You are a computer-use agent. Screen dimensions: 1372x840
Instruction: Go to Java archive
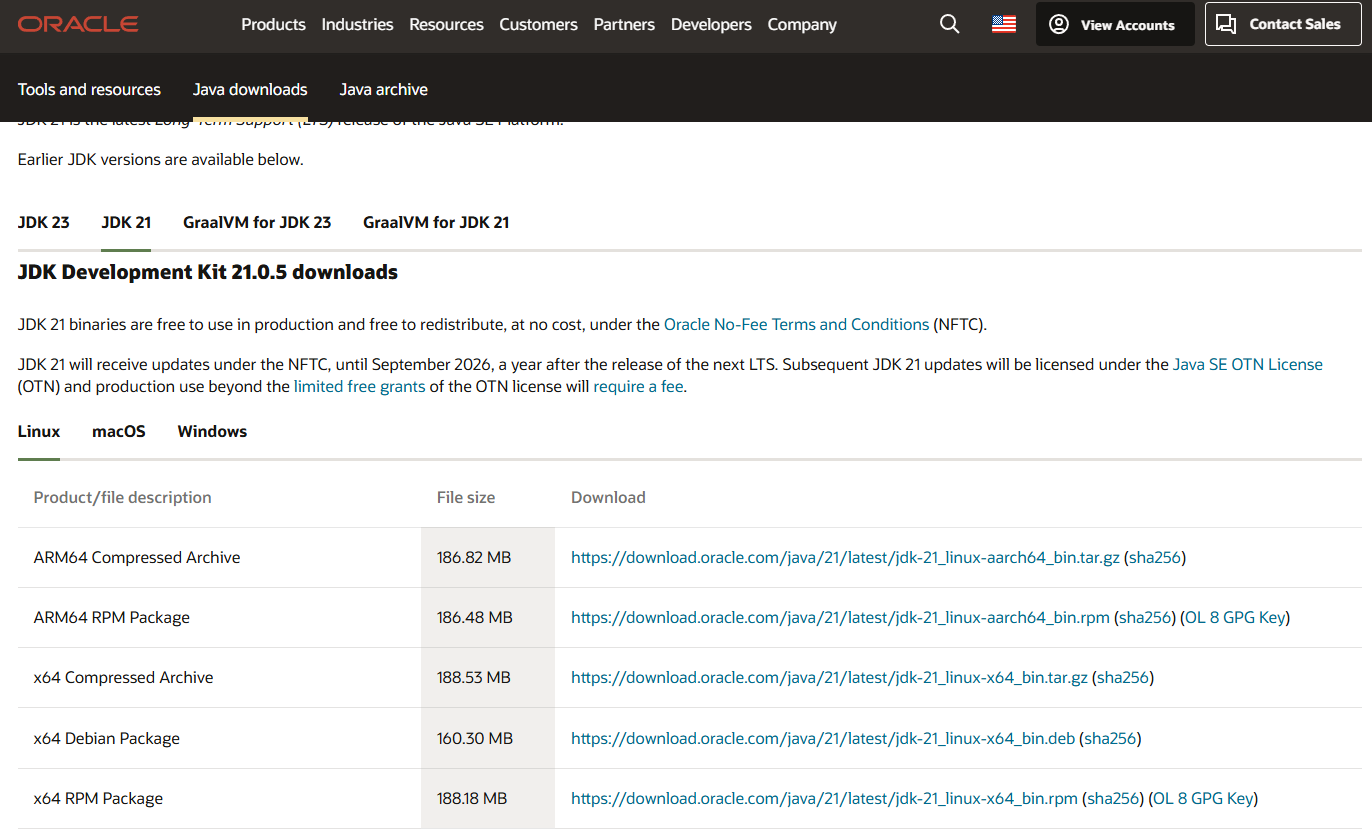pyautogui.click(x=383, y=89)
